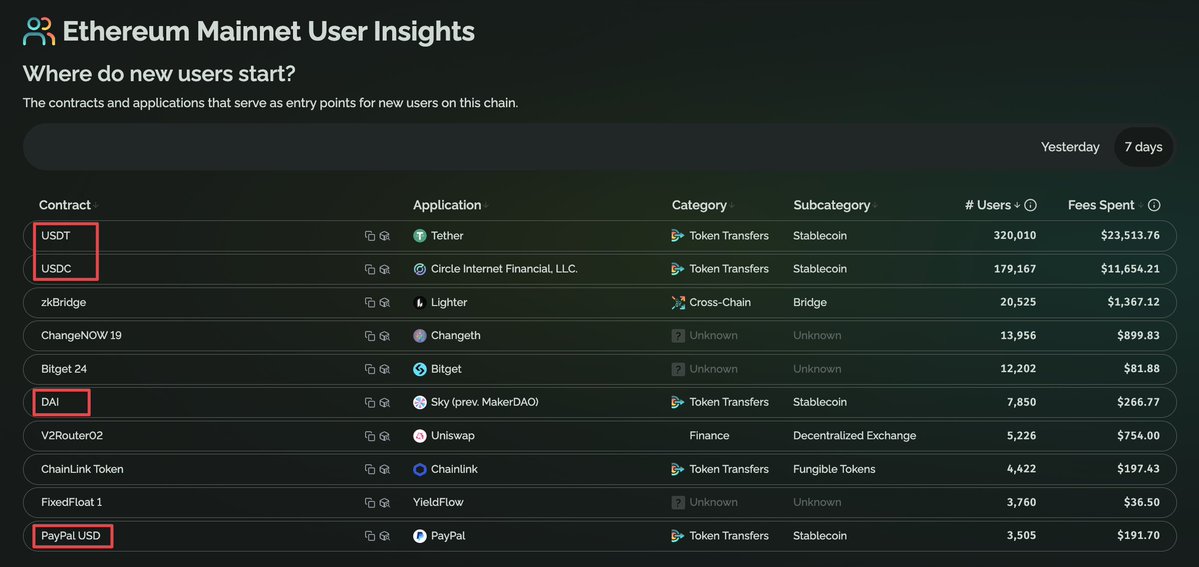
Task: Click the users logo beside page title
Action: (39, 31)
